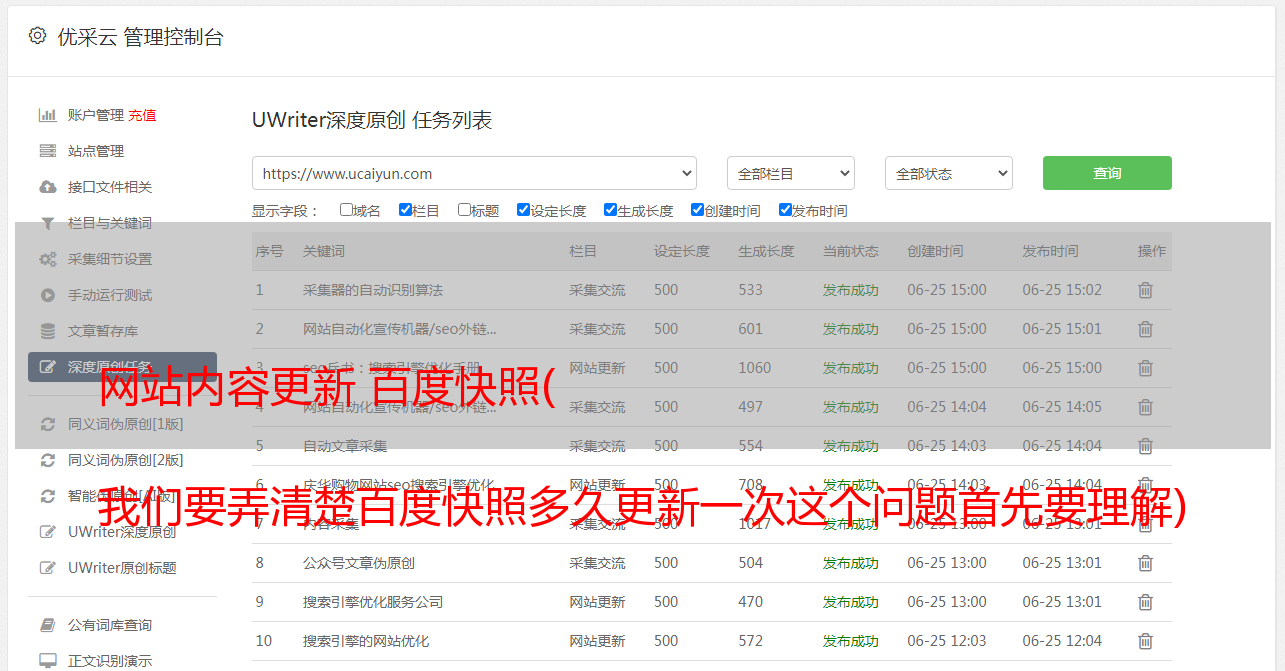The height and width of the screenshot is (671, 1285).
Task: Click the 发布时间 column header
Action: tap(1050, 251)
